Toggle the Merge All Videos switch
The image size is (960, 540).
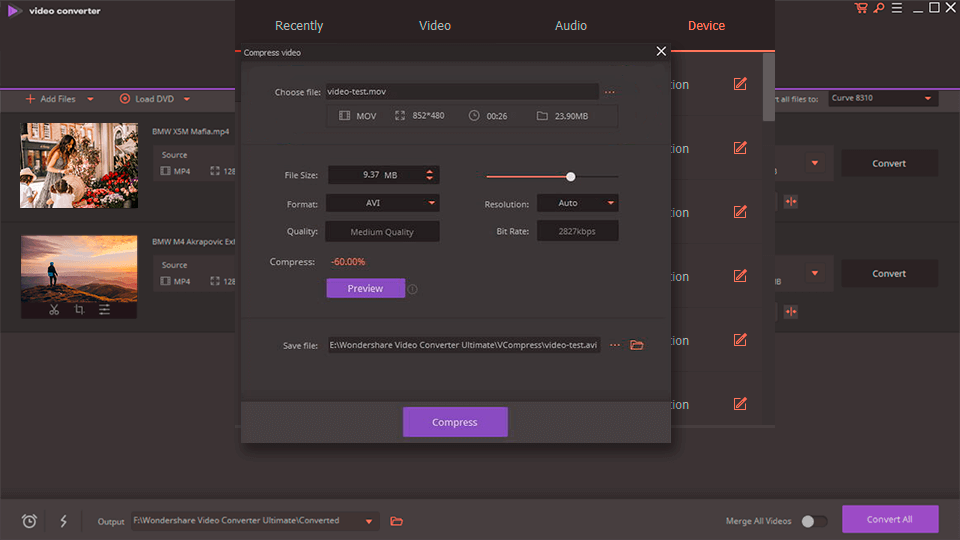point(814,521)
